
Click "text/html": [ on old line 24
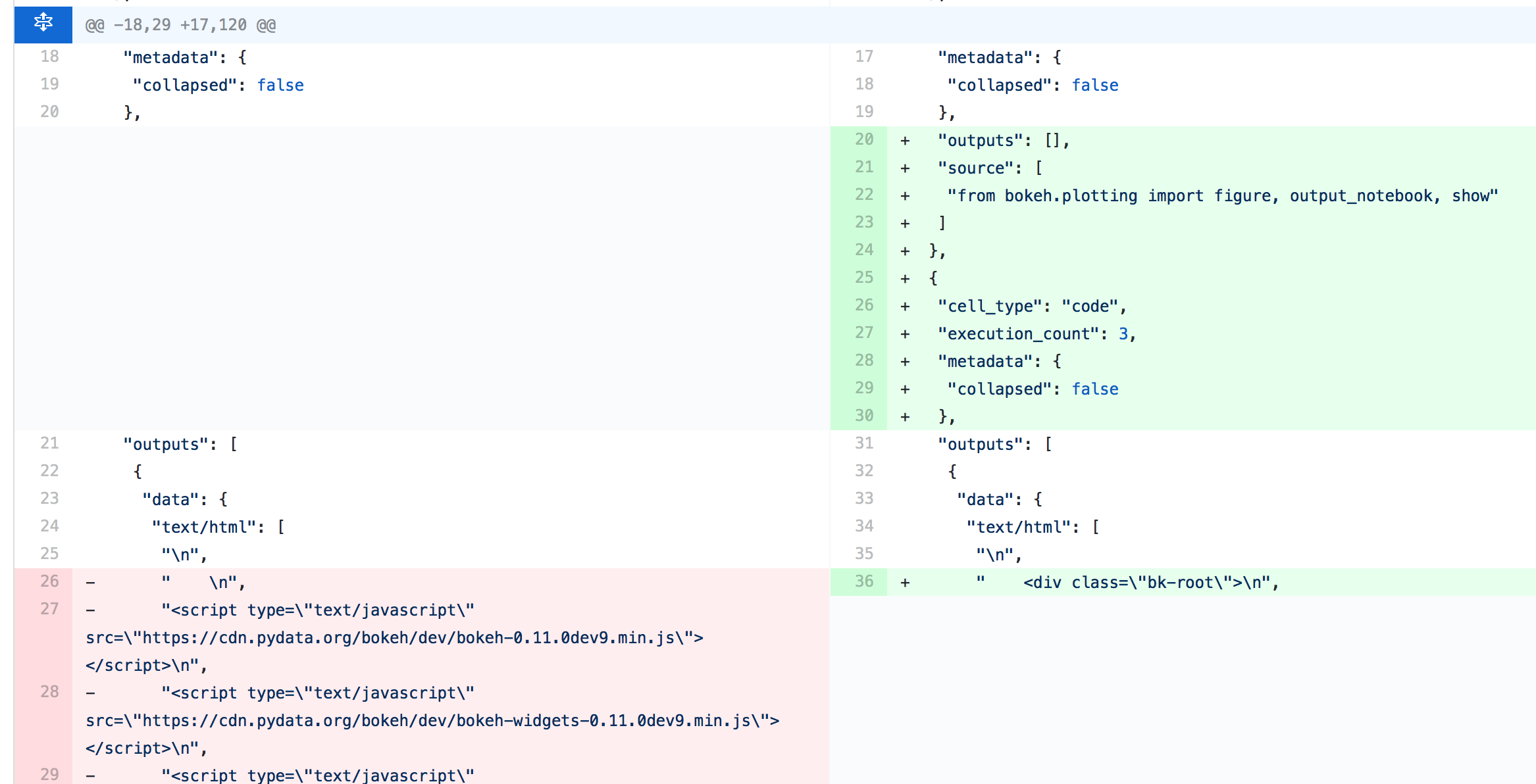tap(218, 527)
